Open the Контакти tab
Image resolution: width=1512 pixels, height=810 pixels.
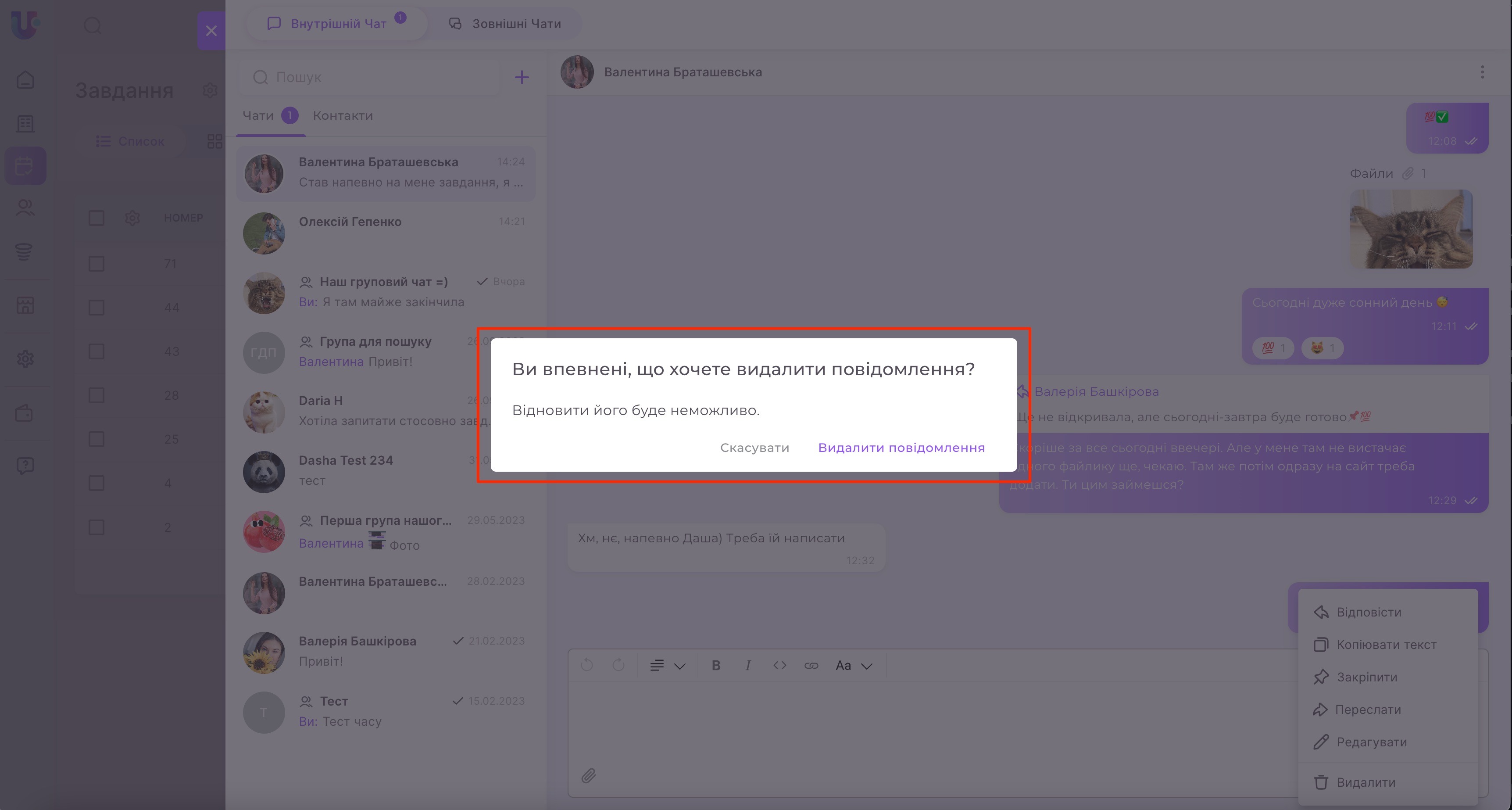click(343, 116)
